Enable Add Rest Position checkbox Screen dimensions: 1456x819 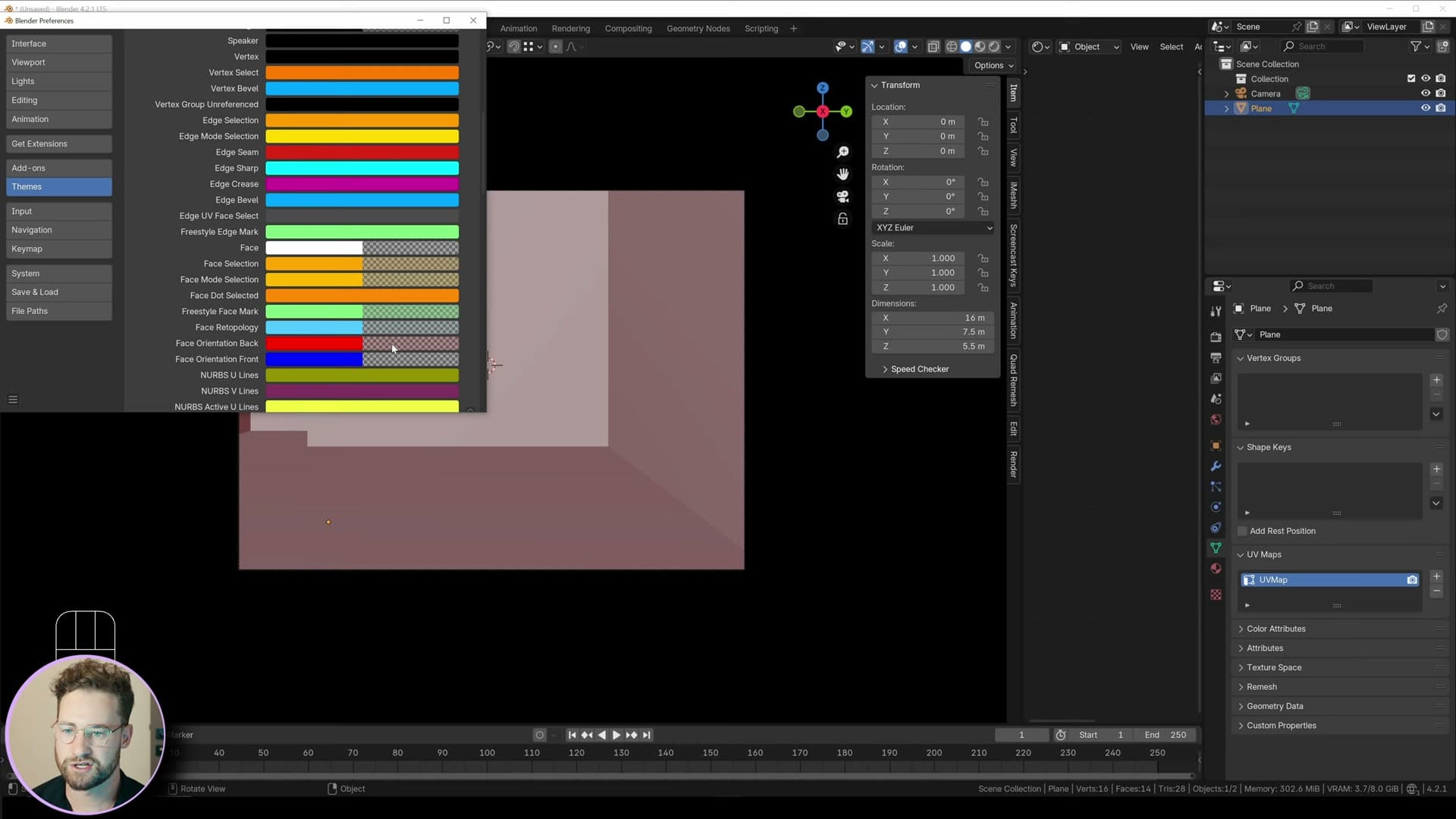1242,531
